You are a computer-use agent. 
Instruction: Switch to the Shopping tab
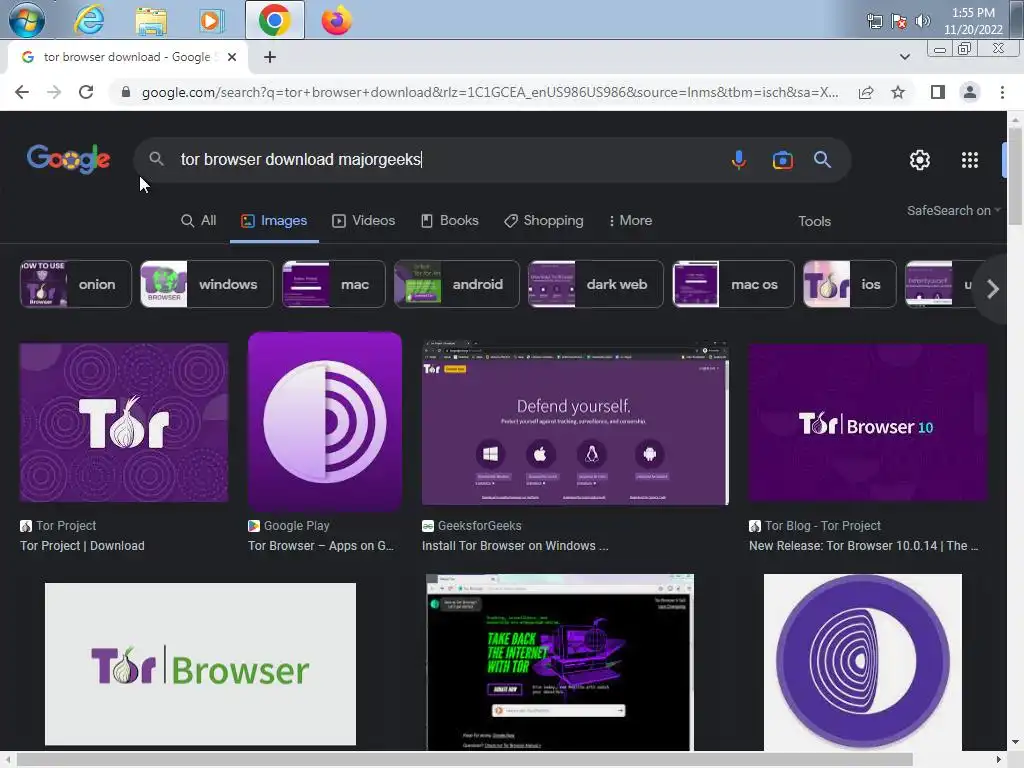[543, 221]
